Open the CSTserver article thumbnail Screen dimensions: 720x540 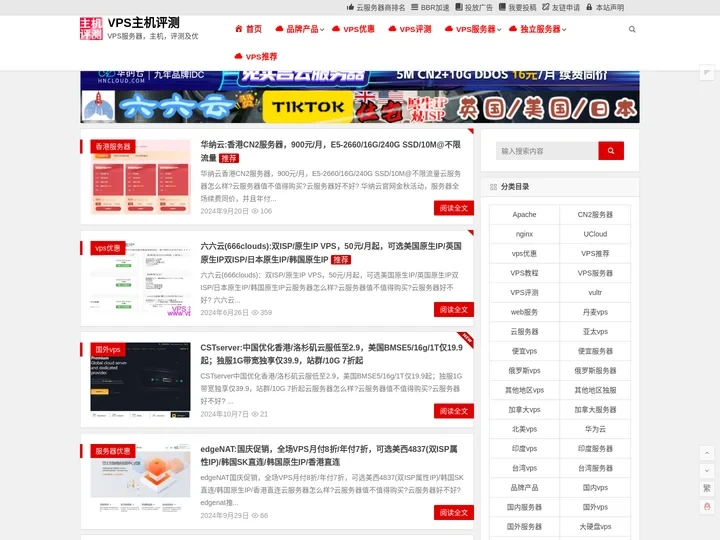coord(141,380)
